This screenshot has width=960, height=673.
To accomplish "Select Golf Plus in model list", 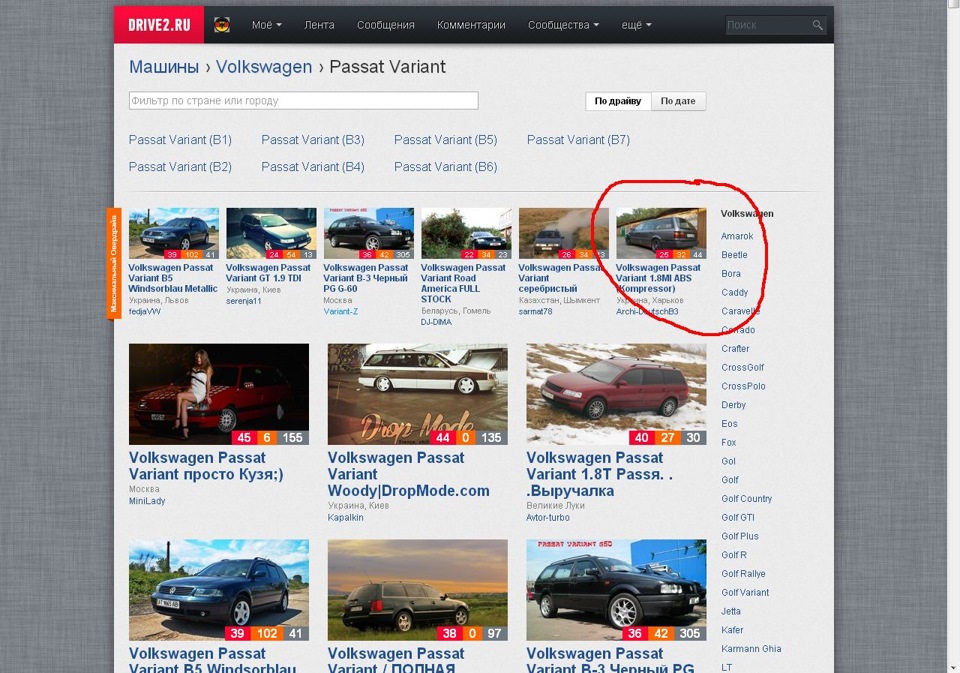I will pyautogui.click(x=740, y=536).
